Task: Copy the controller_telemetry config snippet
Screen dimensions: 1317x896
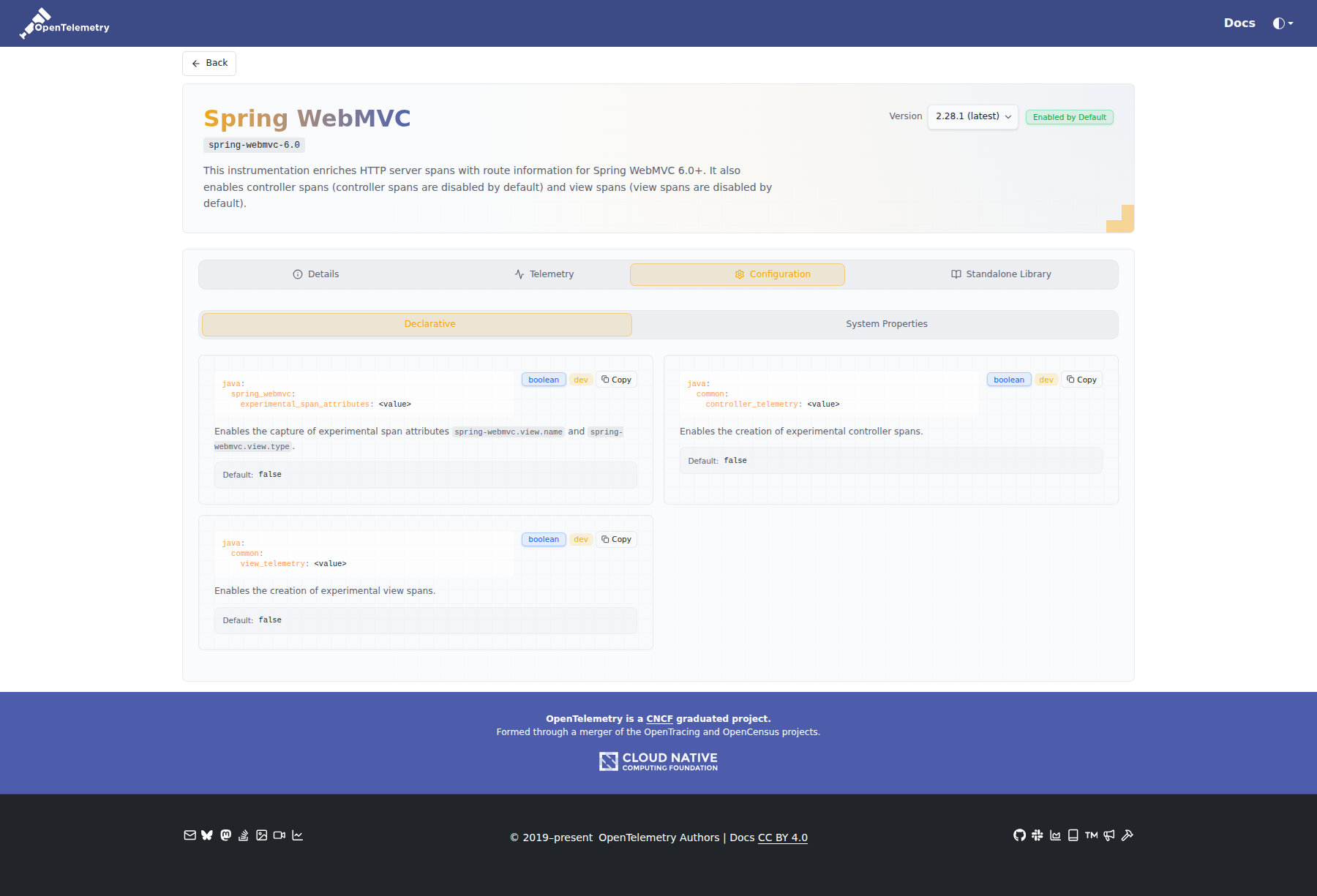Action: point(1081,380)
